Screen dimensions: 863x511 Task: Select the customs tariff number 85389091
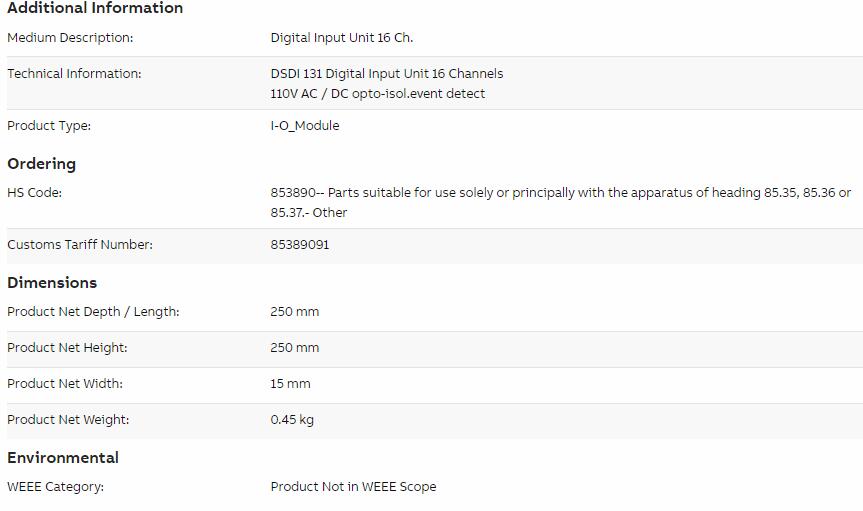pos(300,245)
